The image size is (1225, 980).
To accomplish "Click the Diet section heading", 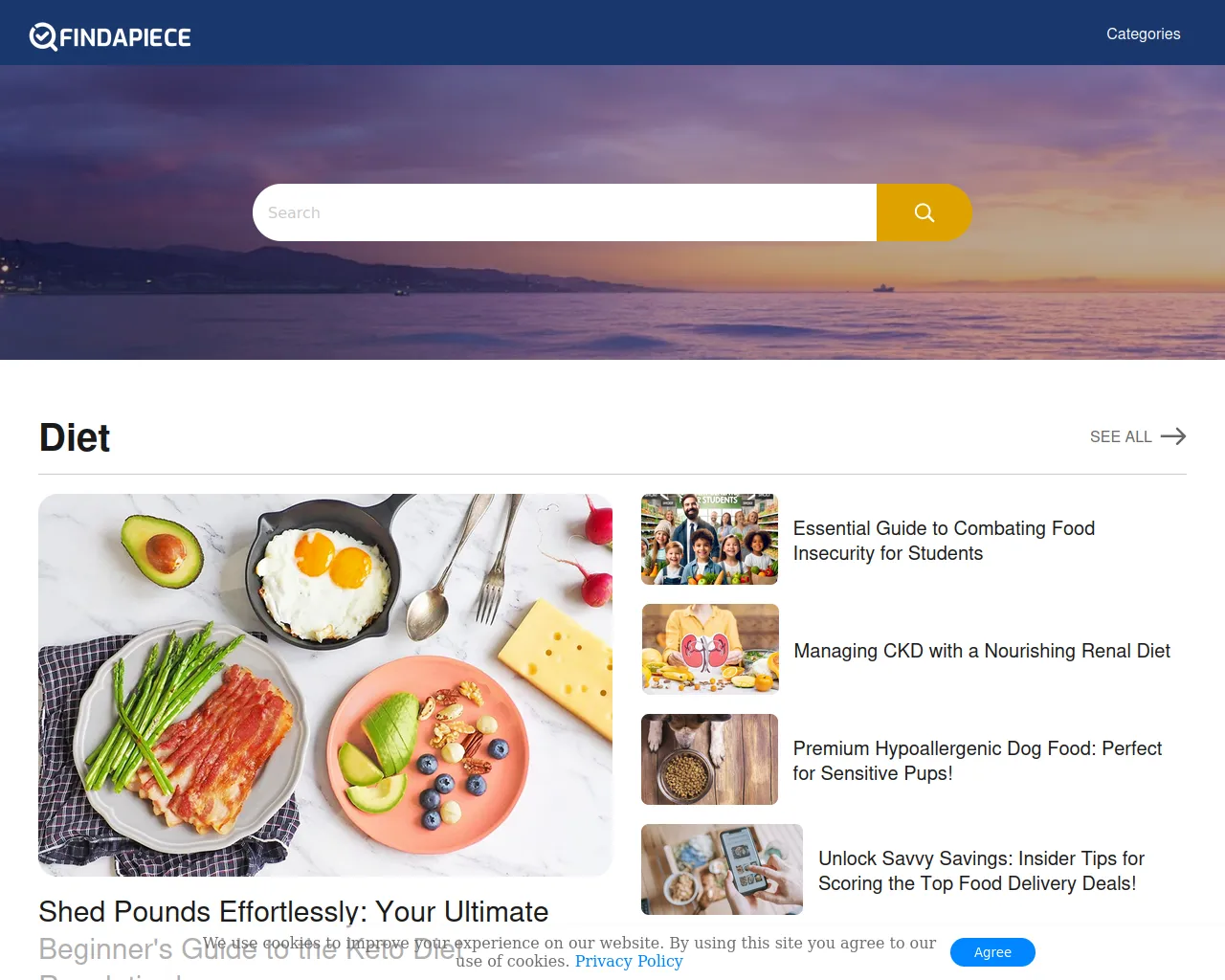I will [x=75, y=437].
